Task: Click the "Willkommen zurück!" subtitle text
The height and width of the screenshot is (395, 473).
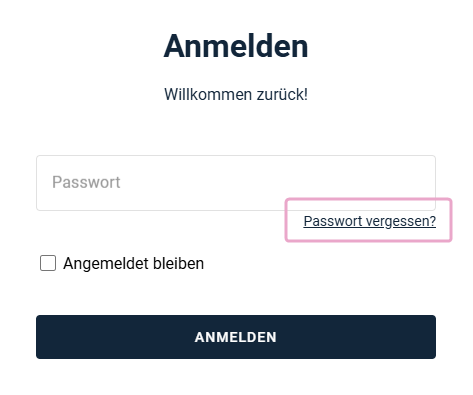Action: pyautogui.click(x=236, y=94)
